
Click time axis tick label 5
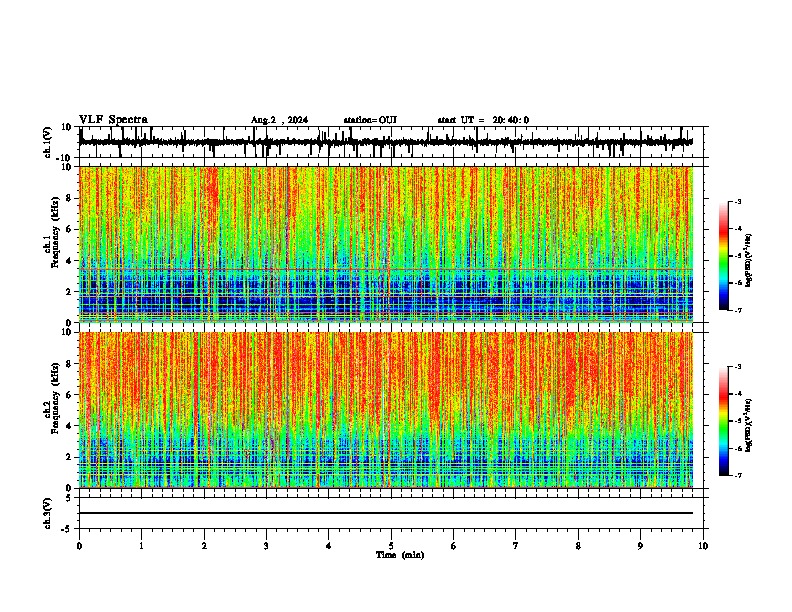pyautogui.click(x=391, y=546)
